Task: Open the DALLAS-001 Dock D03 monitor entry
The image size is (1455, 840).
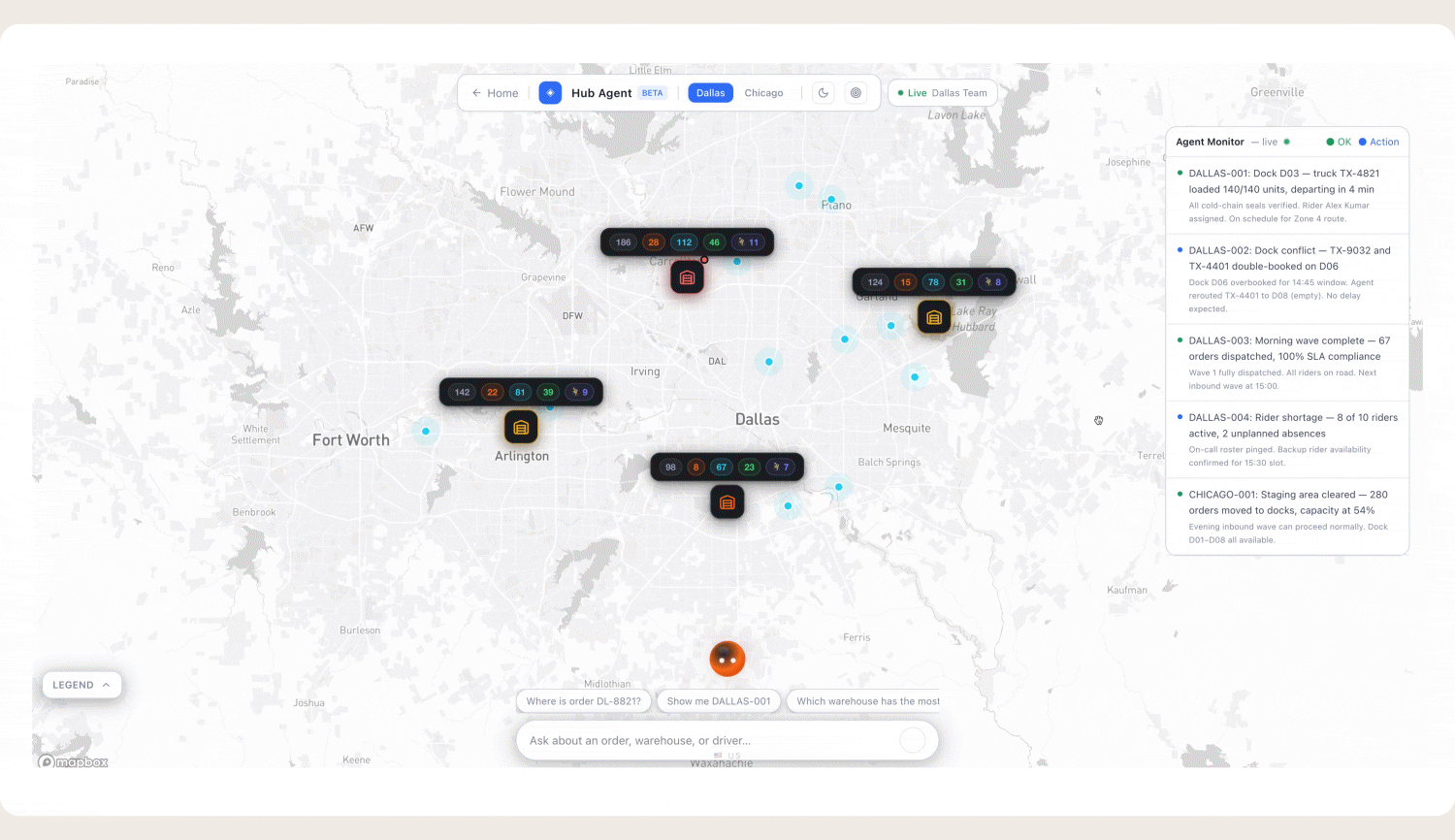Action: coord(1287,196)
